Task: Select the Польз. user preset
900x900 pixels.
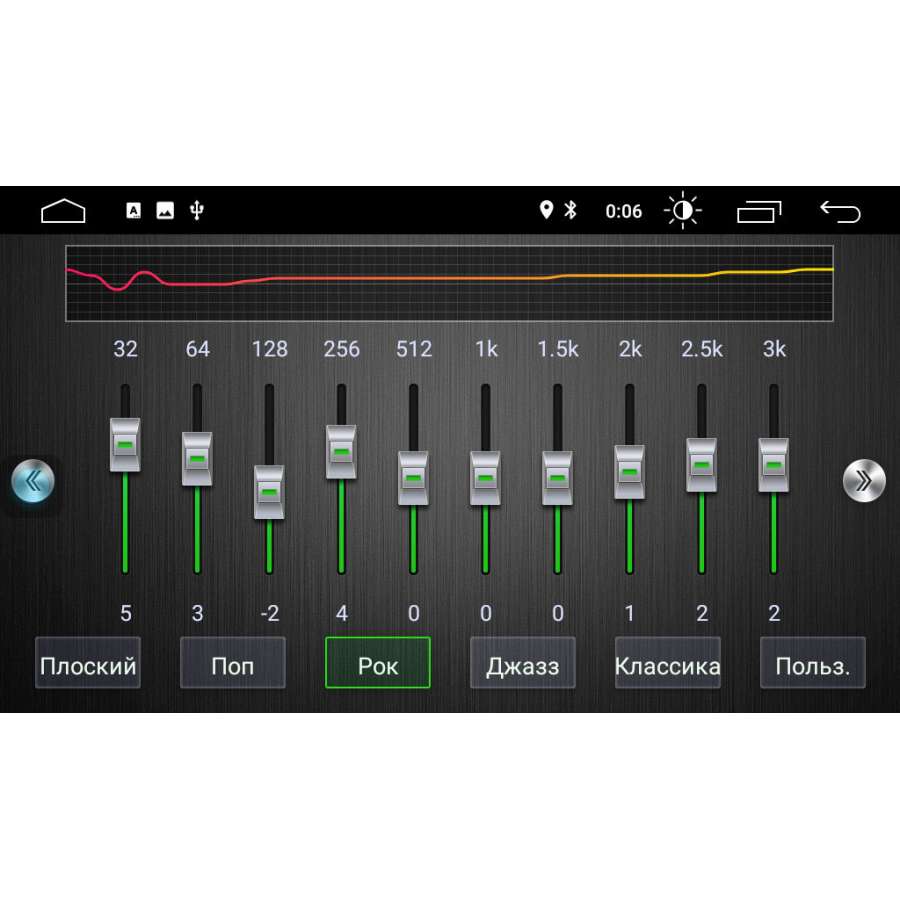Action: tap(813, 662)
